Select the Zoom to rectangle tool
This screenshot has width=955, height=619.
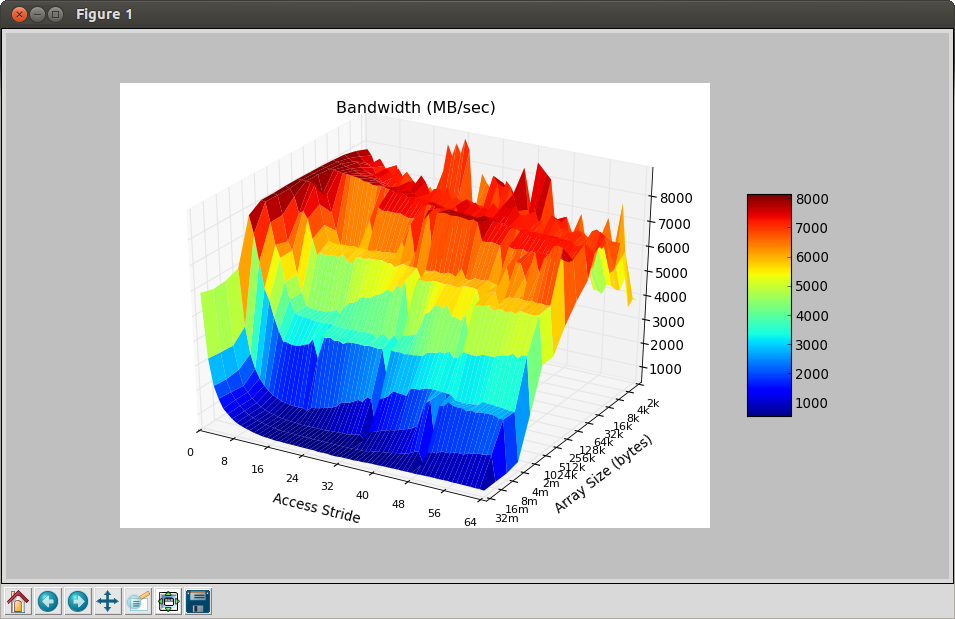coord(138,601)
